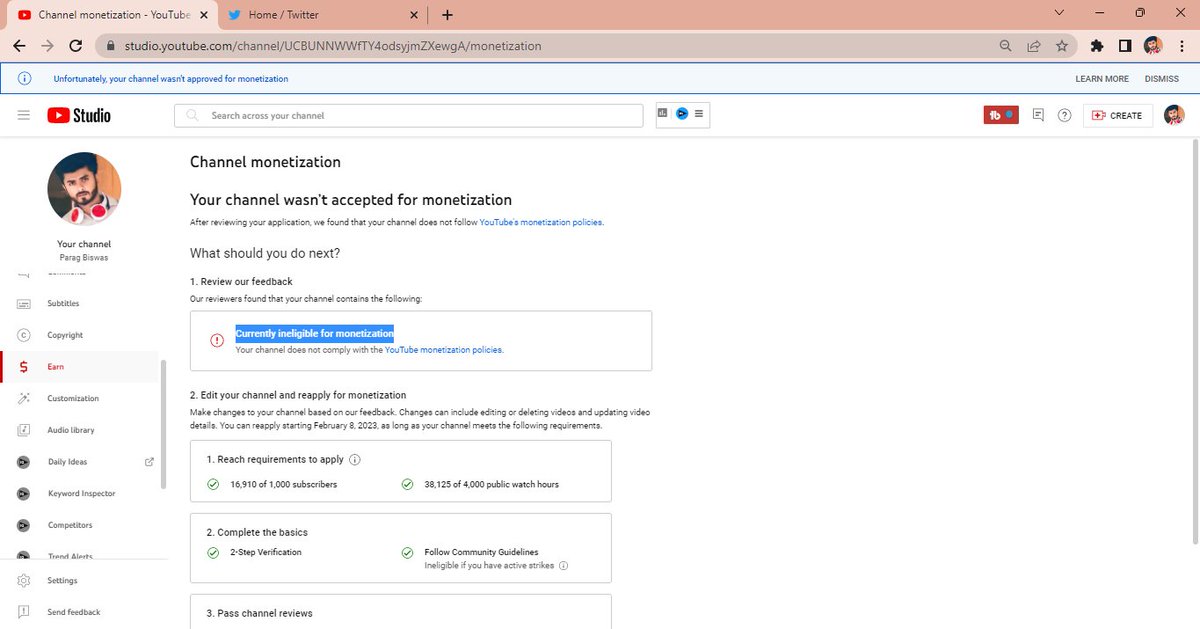Click the Chrome profile avatar

click(x=1153, y=46)
